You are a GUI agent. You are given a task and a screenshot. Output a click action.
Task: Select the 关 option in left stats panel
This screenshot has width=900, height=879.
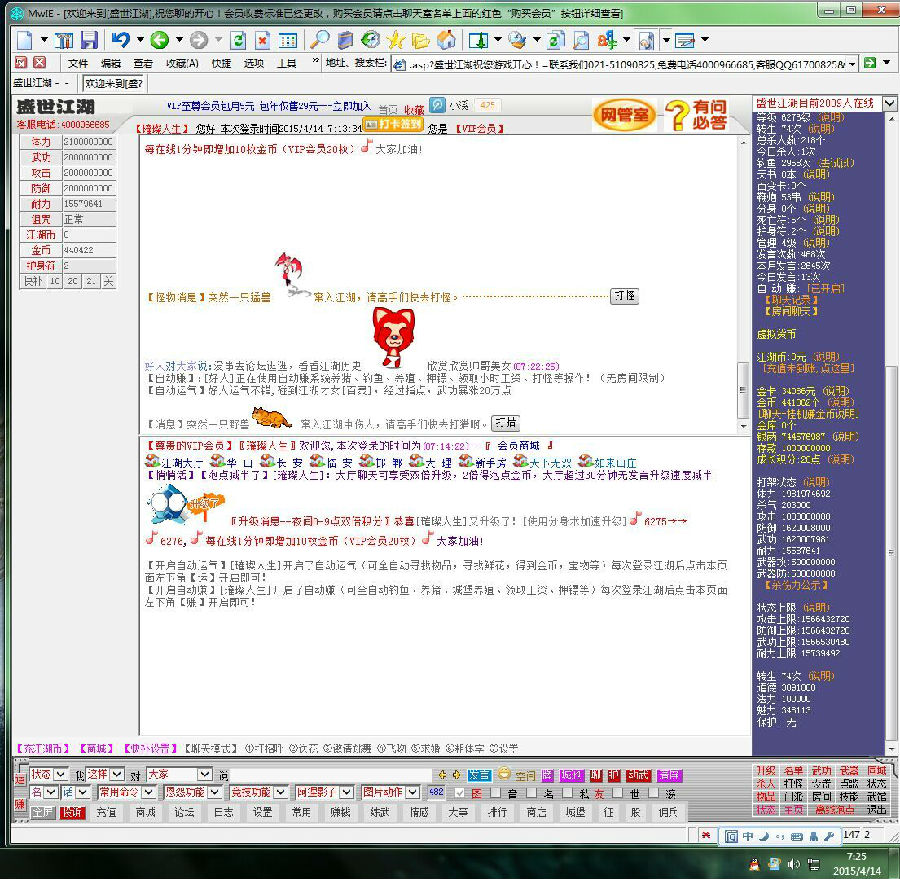coord(108,281)
